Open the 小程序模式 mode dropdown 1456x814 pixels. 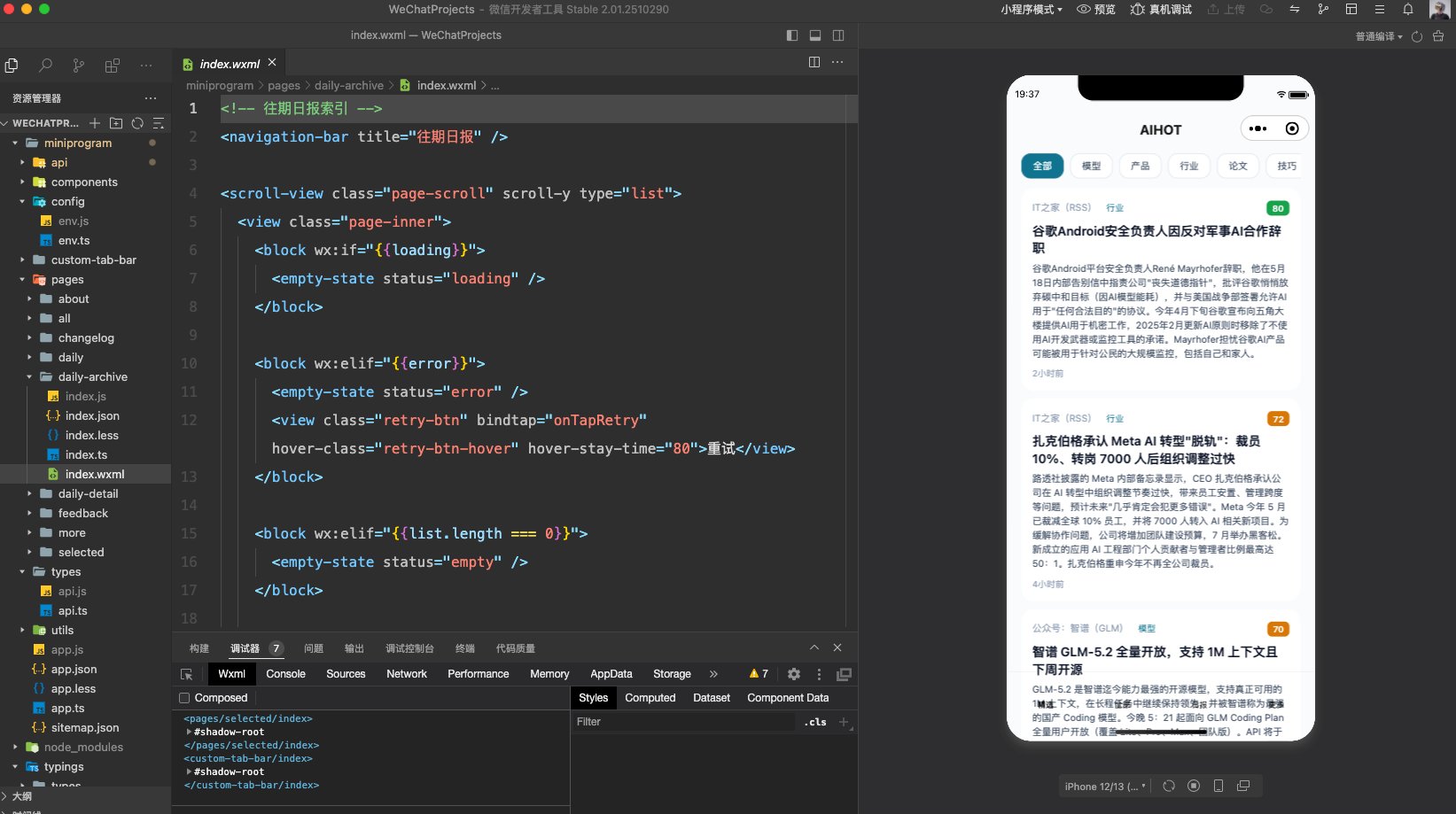pyautogui.click(x=1032, y=9)
